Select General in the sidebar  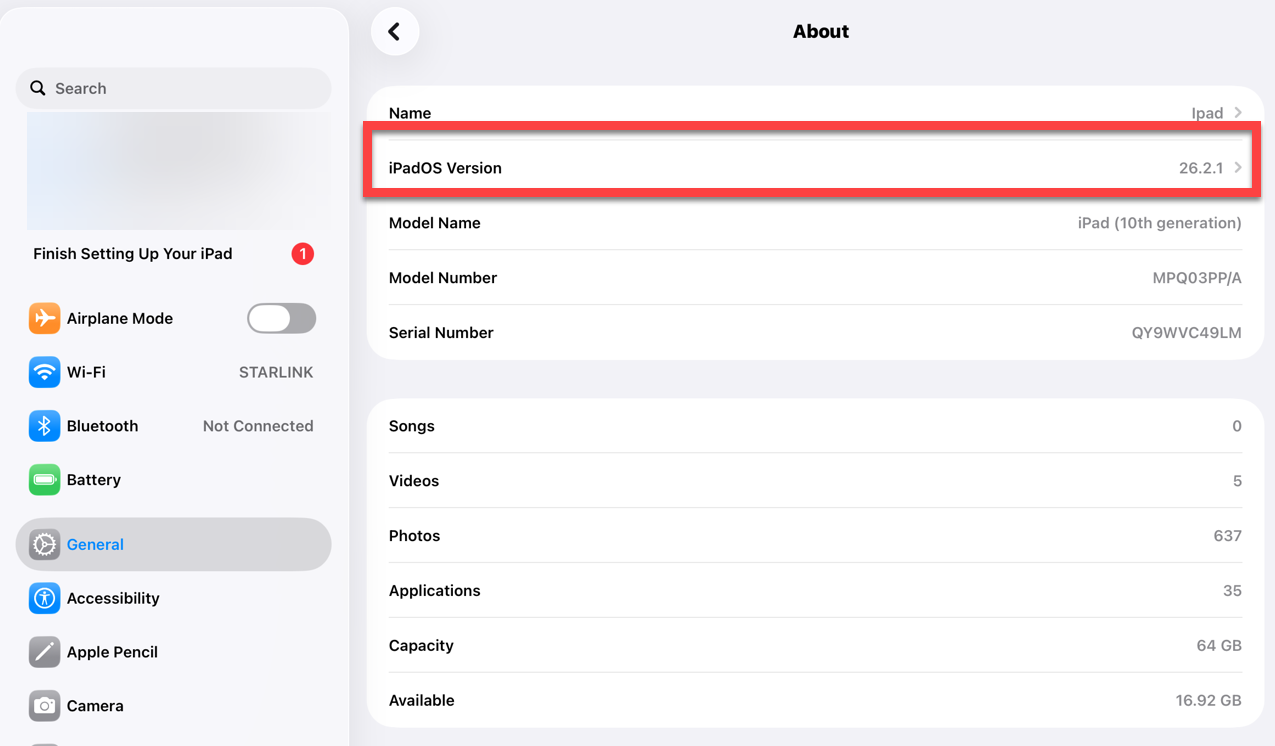(x=174, y=544)
